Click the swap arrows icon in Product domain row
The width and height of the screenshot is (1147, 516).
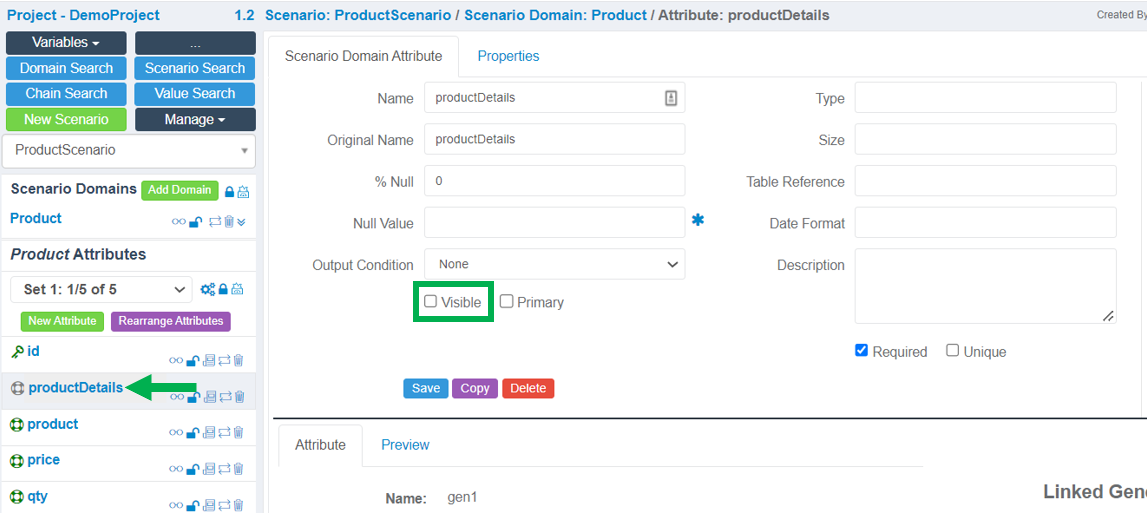click(215, 222)
